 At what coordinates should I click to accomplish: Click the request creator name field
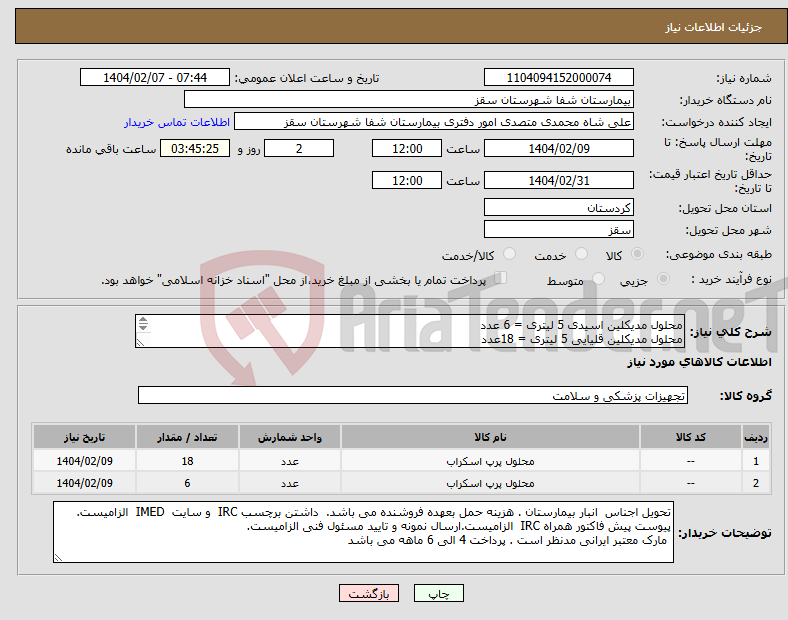434,122
